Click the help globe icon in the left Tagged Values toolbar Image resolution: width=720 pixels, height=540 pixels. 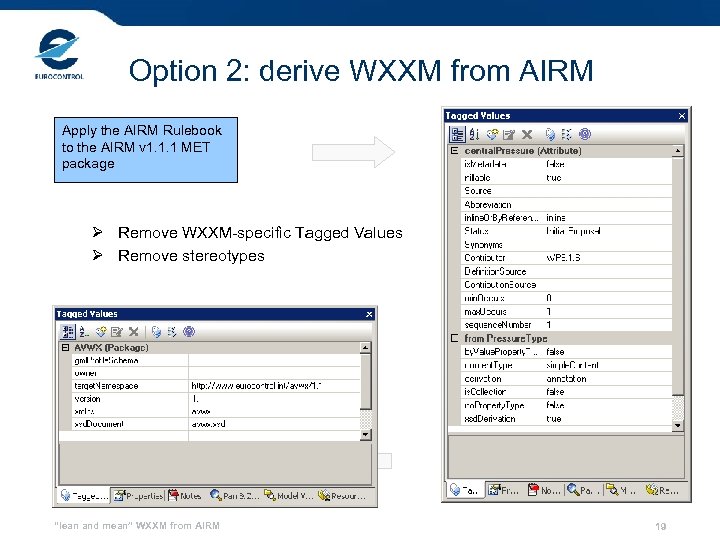point(189,332)
